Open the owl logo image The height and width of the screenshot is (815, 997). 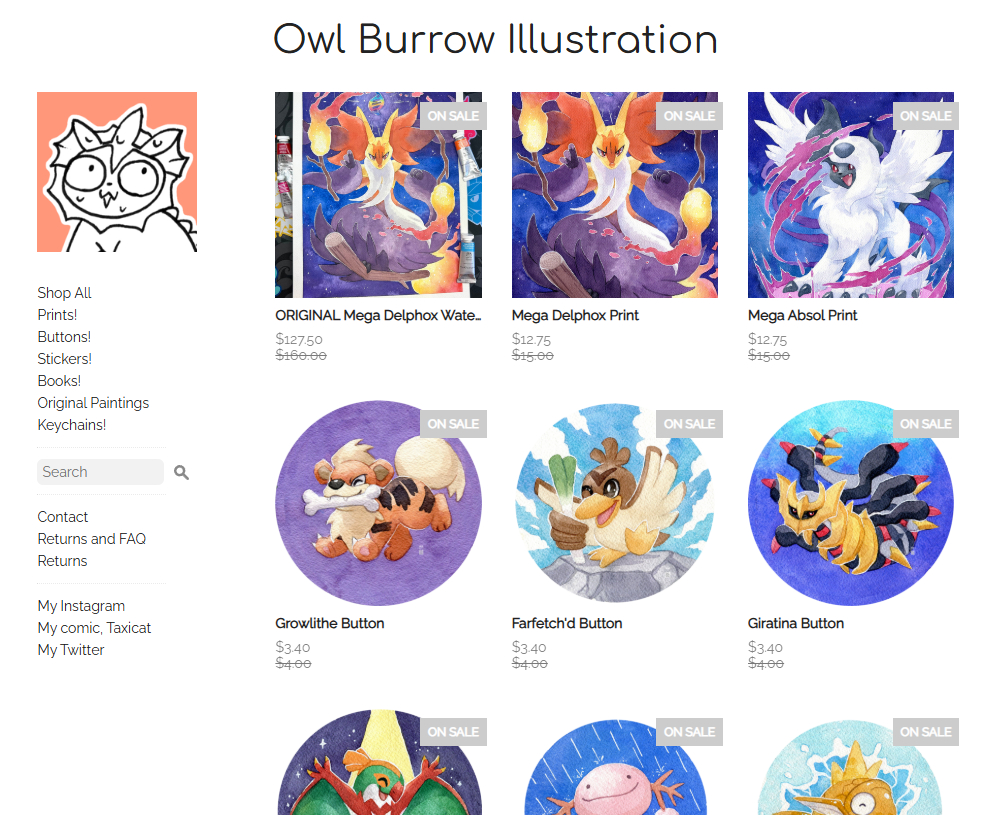point(117,172)
